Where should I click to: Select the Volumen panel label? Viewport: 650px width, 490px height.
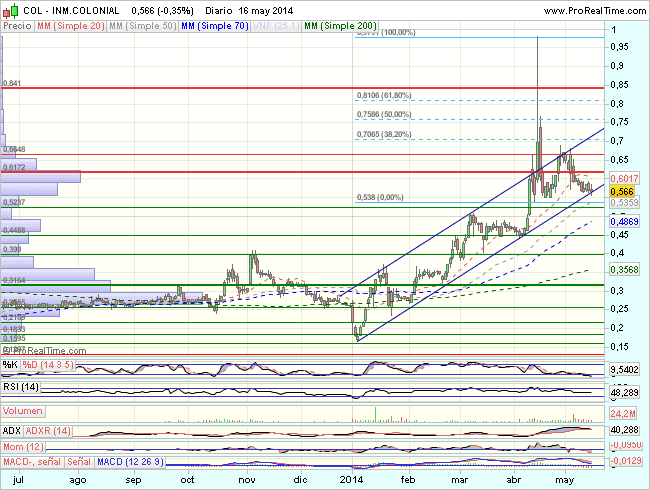(22, 411)
